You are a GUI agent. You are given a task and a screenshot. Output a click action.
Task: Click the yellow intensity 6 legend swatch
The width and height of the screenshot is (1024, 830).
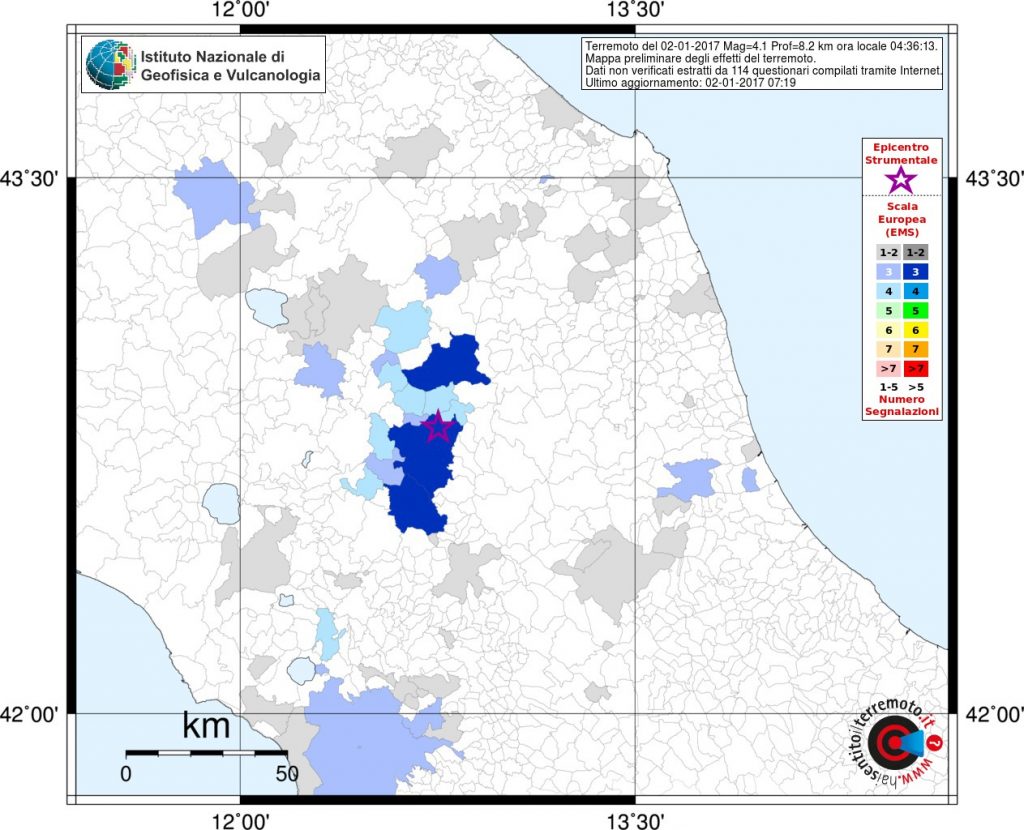(917, 330)
